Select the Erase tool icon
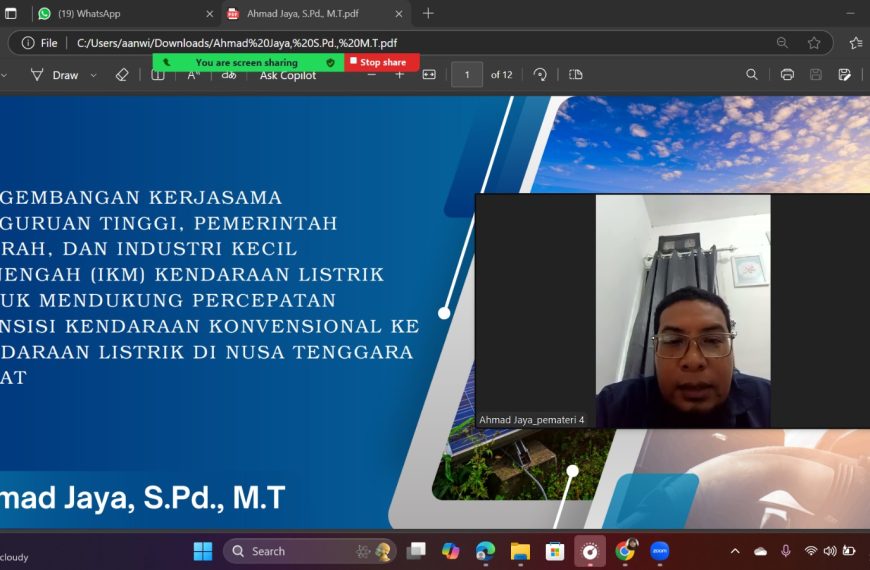Viewport: 870px width, 570px height. 122,75
